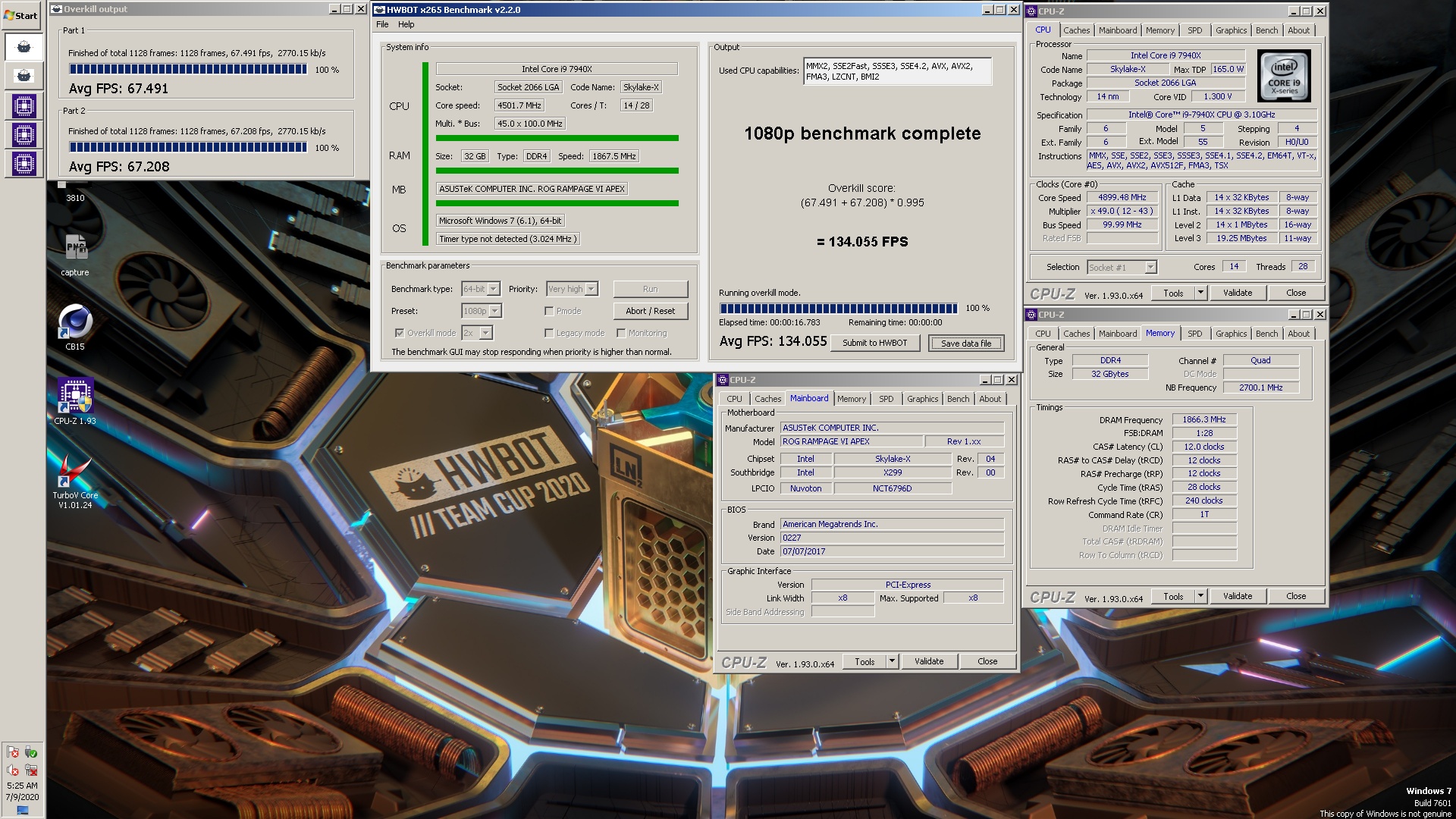Click the Abort / Reset button
The image size is (1456, 819).
650,311
